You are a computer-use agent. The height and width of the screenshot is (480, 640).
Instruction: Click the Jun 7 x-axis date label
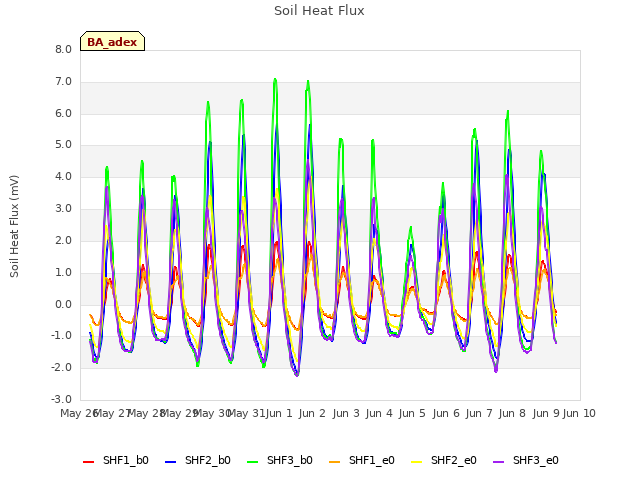[479, 413]
